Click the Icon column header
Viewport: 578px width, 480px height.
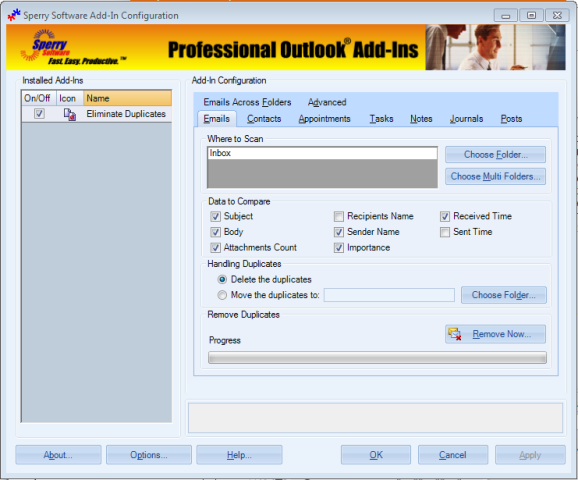pos(70,98)
